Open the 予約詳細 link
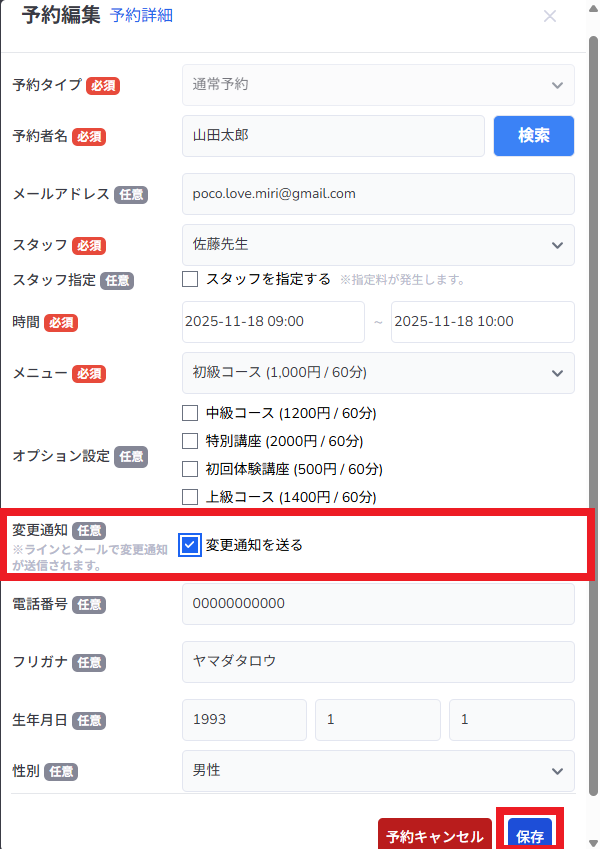 (141, 16)
